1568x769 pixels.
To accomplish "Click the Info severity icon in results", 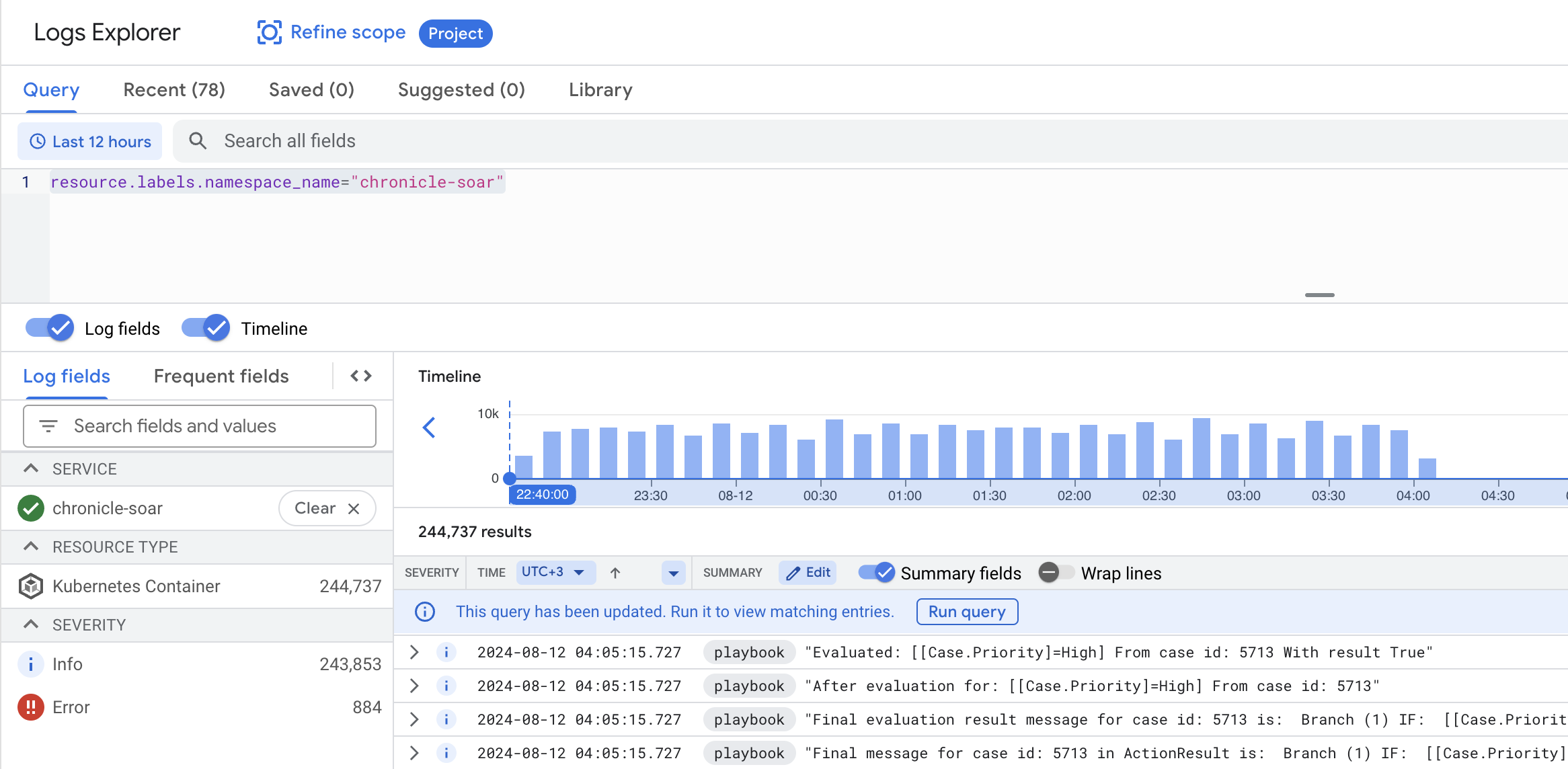I will point(447,651).
